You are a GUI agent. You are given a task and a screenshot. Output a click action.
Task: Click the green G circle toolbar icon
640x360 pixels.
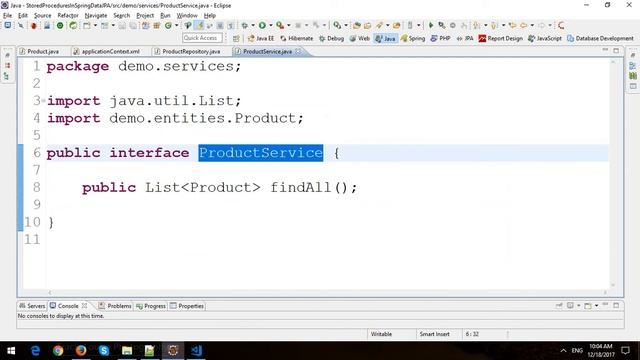pyautogui.click(x=168, y=25)
